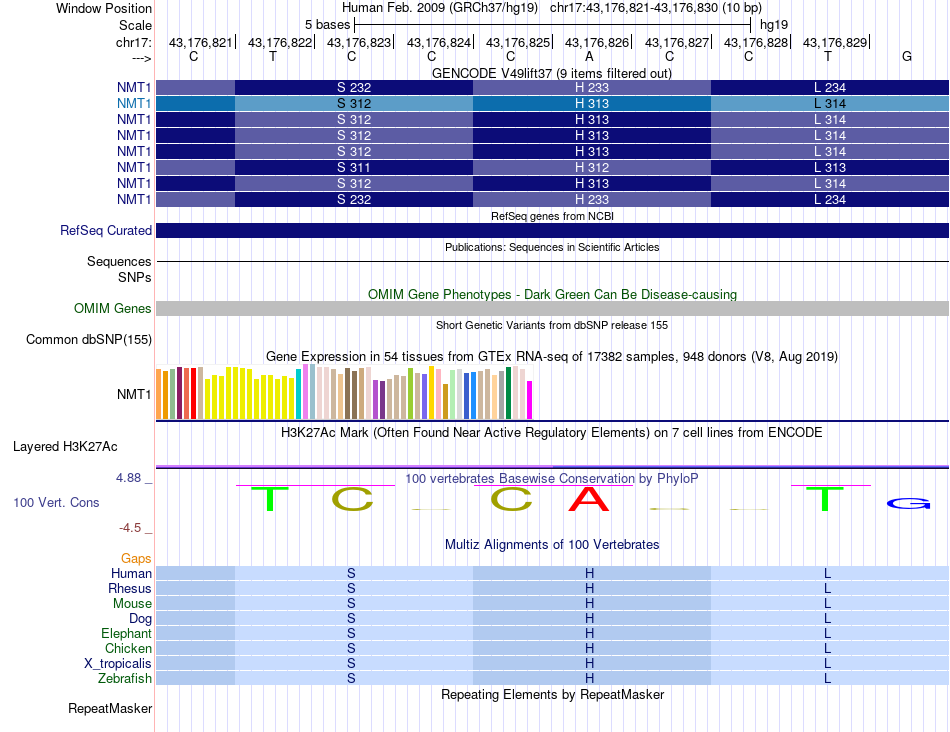Image resolution: width=950 pixels, height=732 pixels.
Task: Select the dark blue RefSeq Curated gene bar
Action: click(x=552, y=230)
